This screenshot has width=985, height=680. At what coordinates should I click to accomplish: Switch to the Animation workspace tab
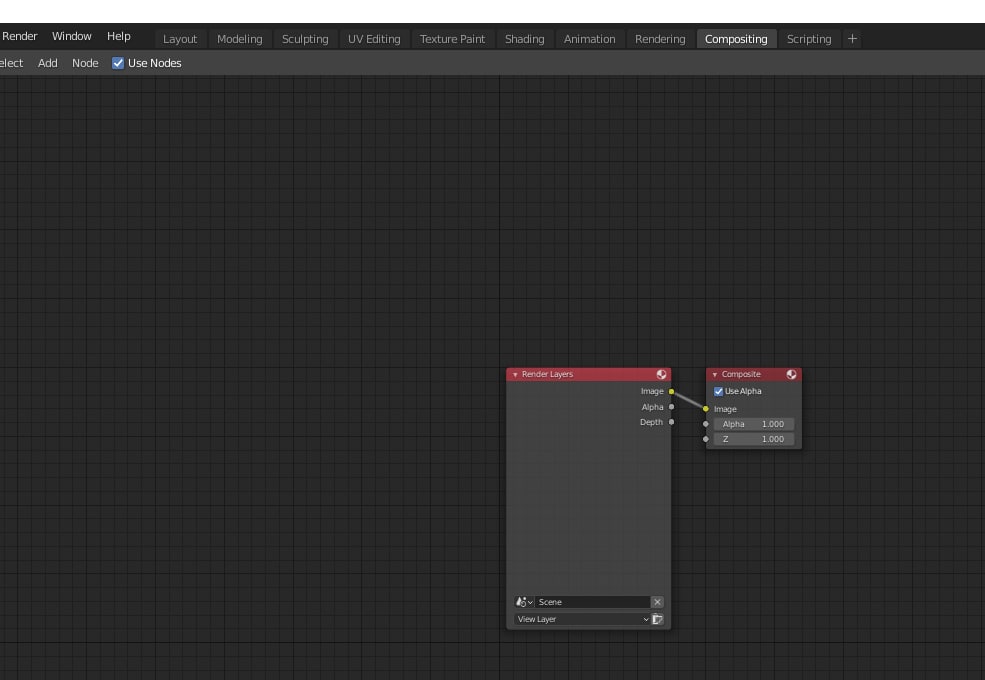tap(589, 39)
